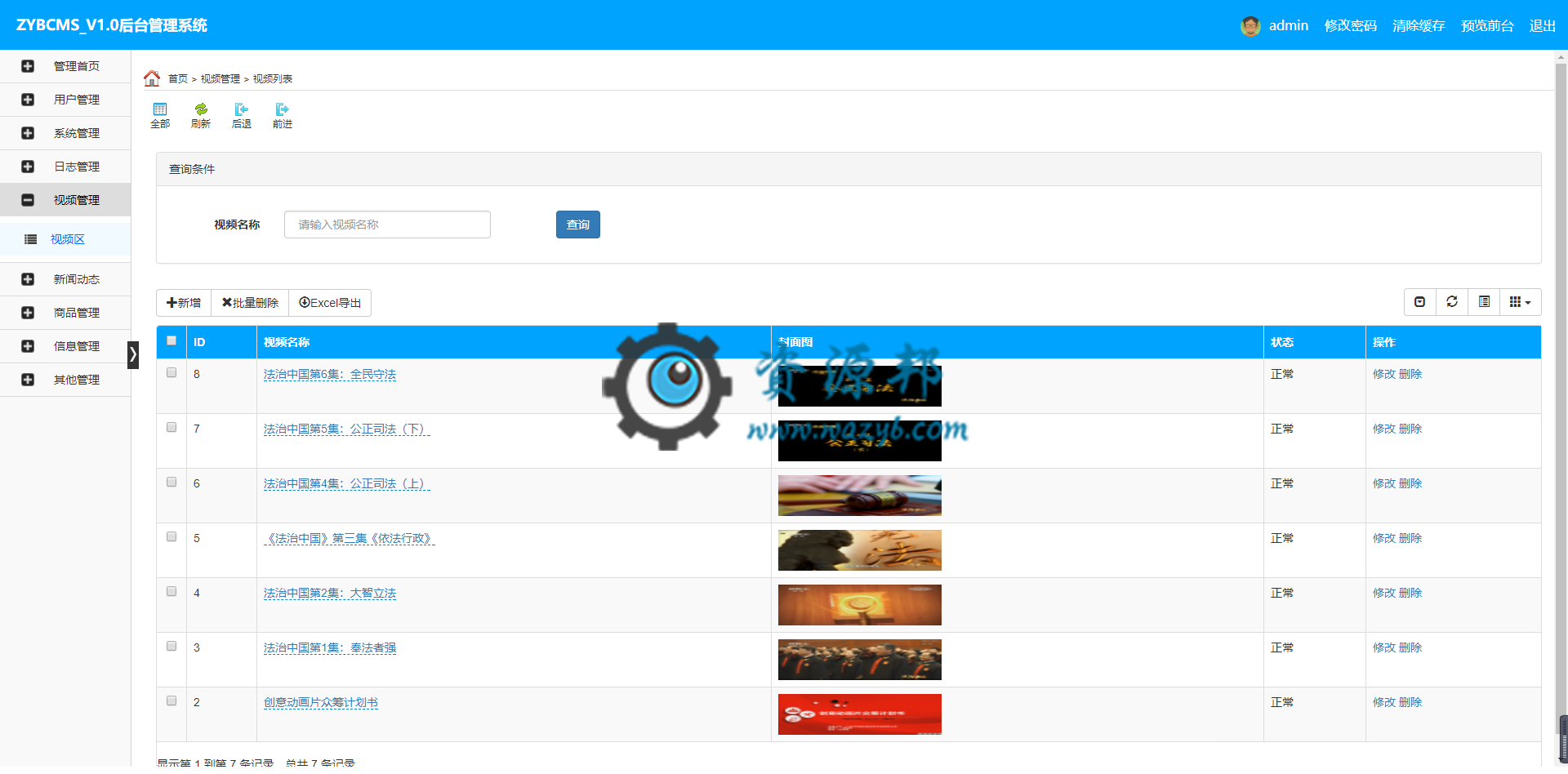Click the admin avatar icon
Image resolution: width=1568 pixels, height=774 pixels.
[1250, 26]
